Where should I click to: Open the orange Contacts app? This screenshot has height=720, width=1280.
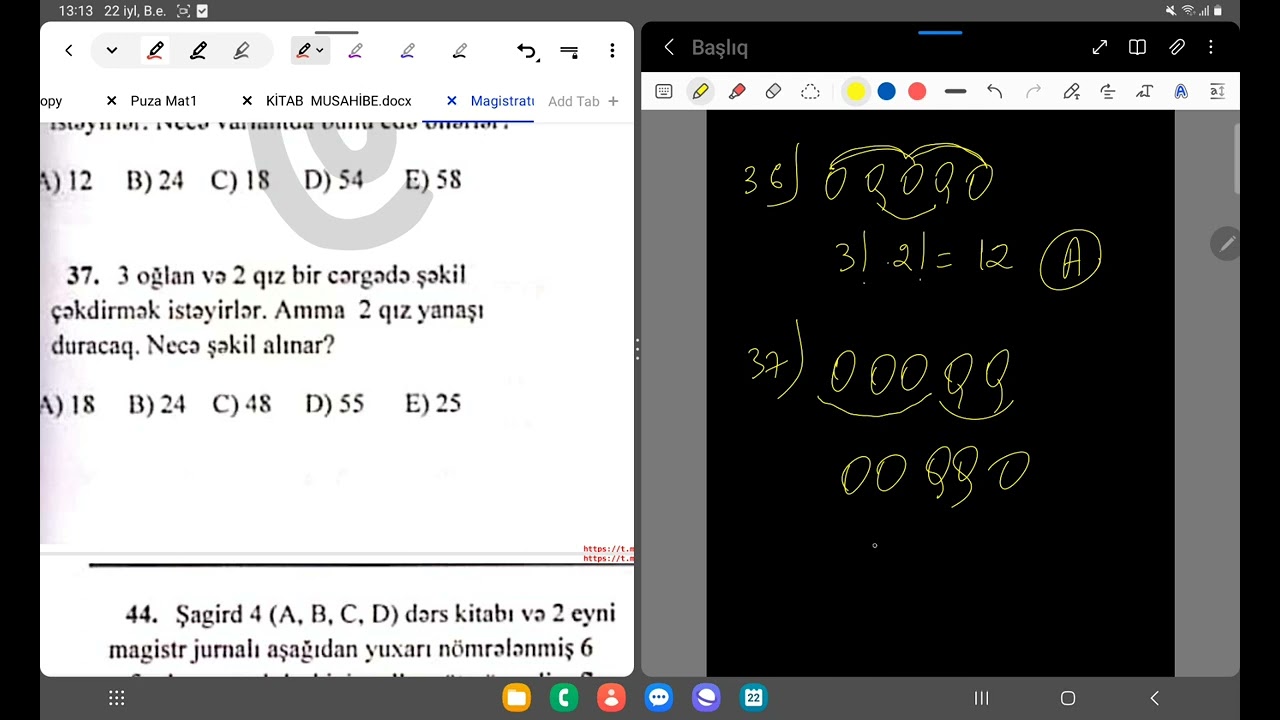(x=611, y=698)
